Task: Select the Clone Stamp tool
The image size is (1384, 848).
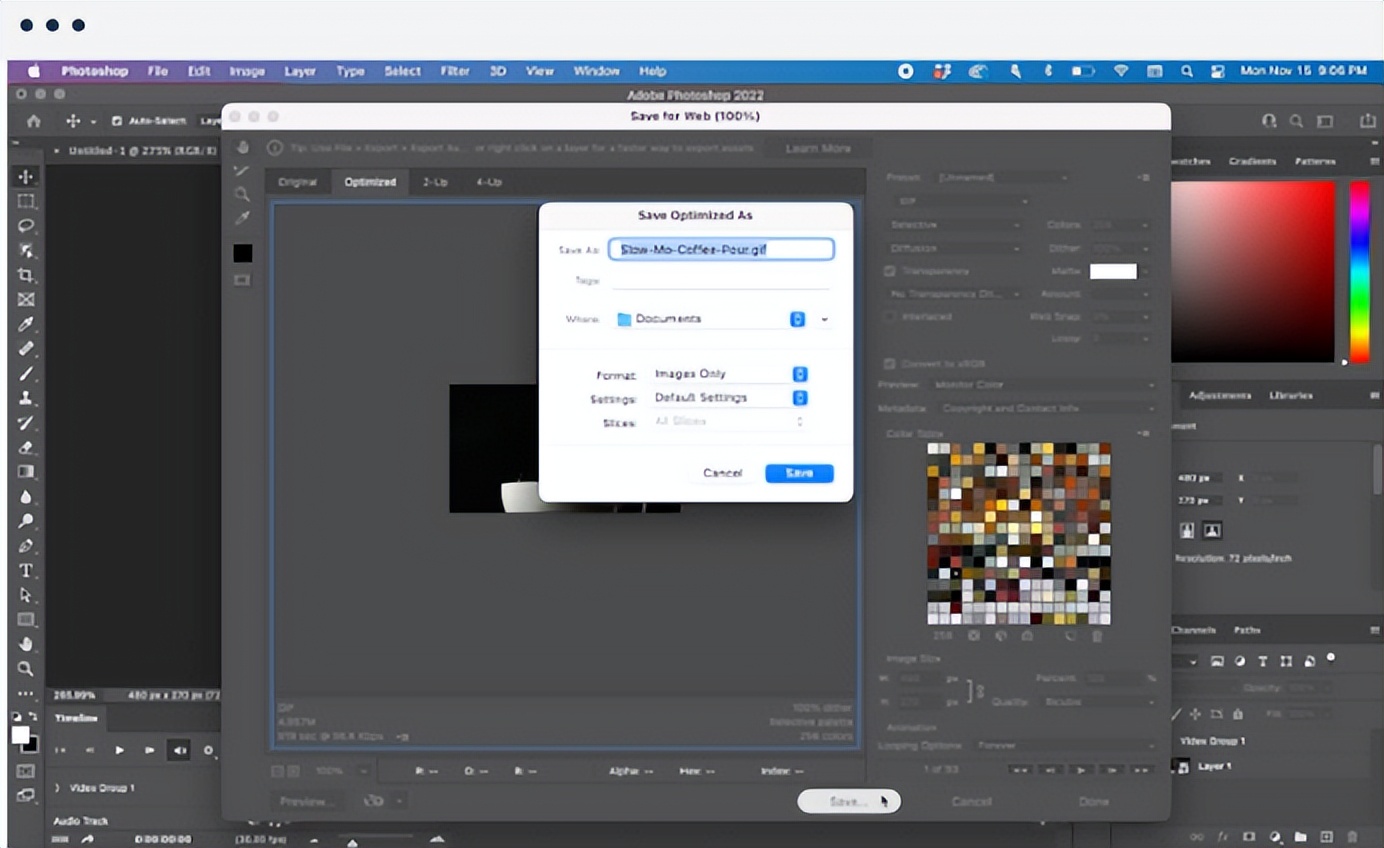Action: 26,398
